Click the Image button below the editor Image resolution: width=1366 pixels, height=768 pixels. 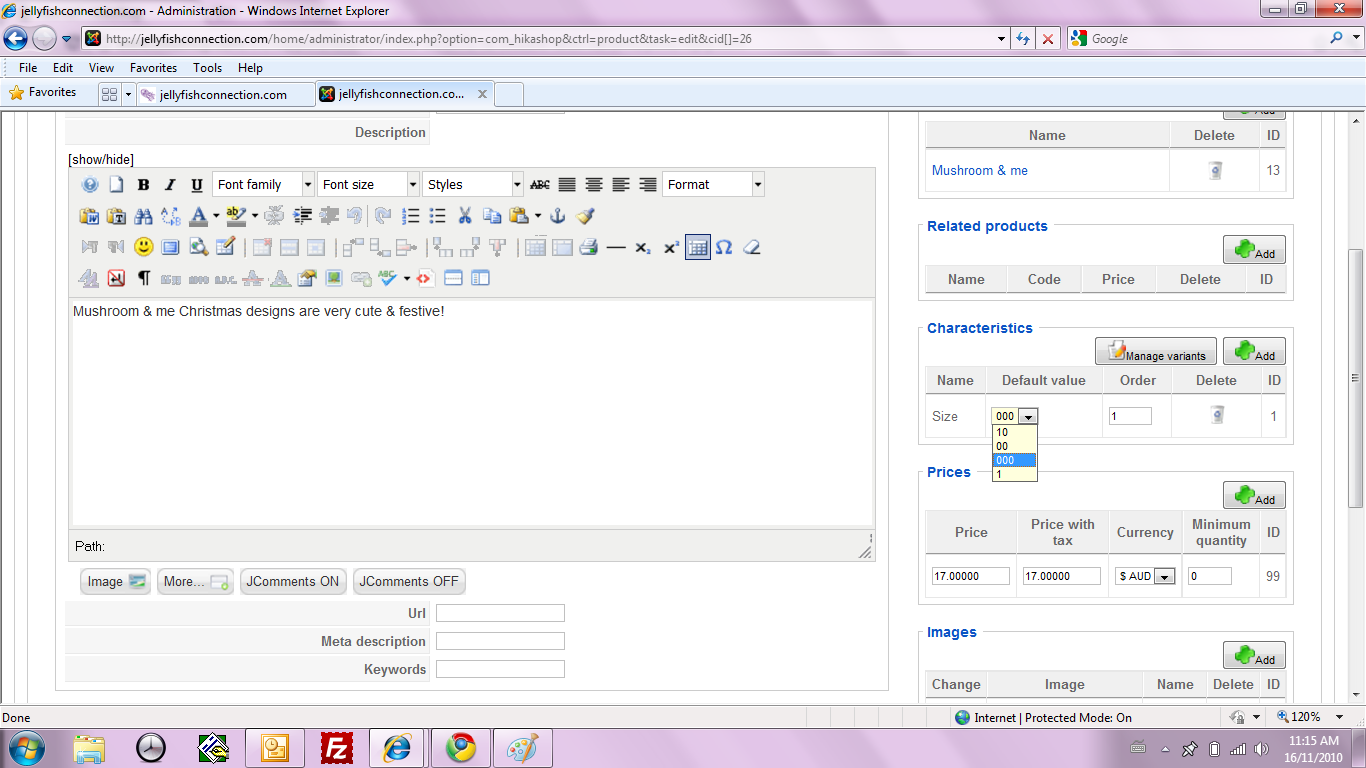click(116, 581)
